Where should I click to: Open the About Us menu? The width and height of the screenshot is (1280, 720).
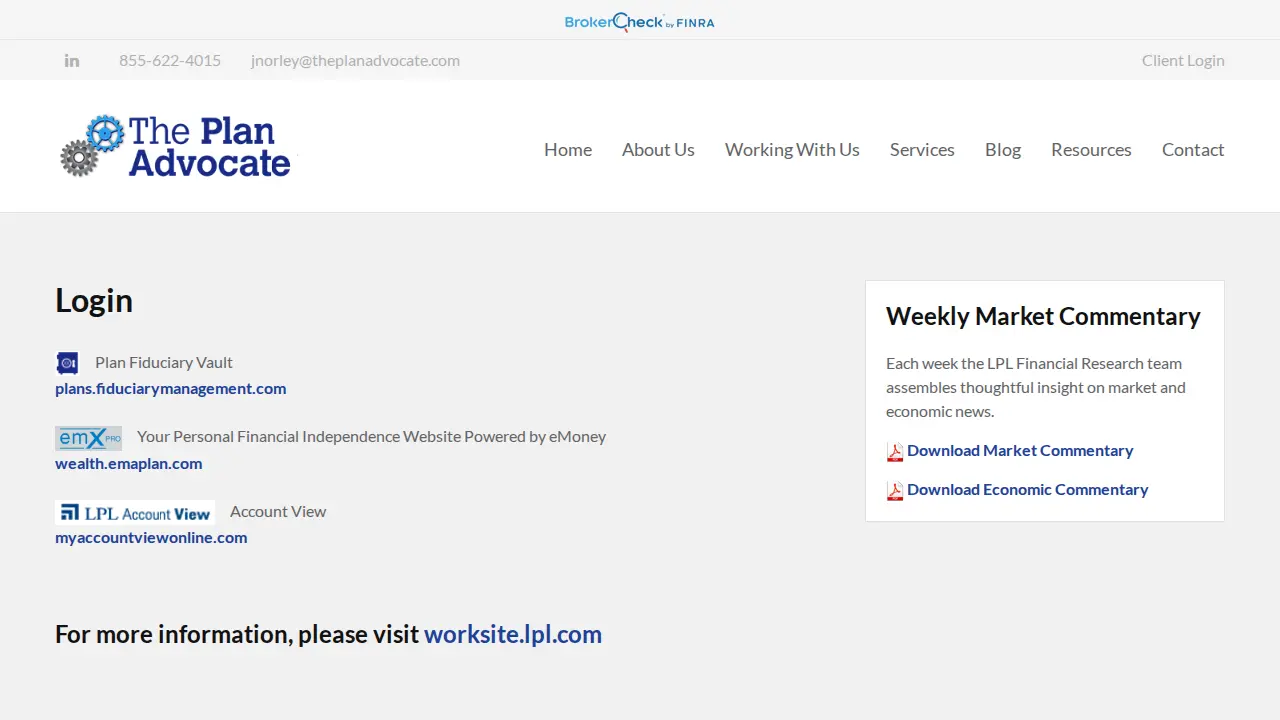[658, 149]
